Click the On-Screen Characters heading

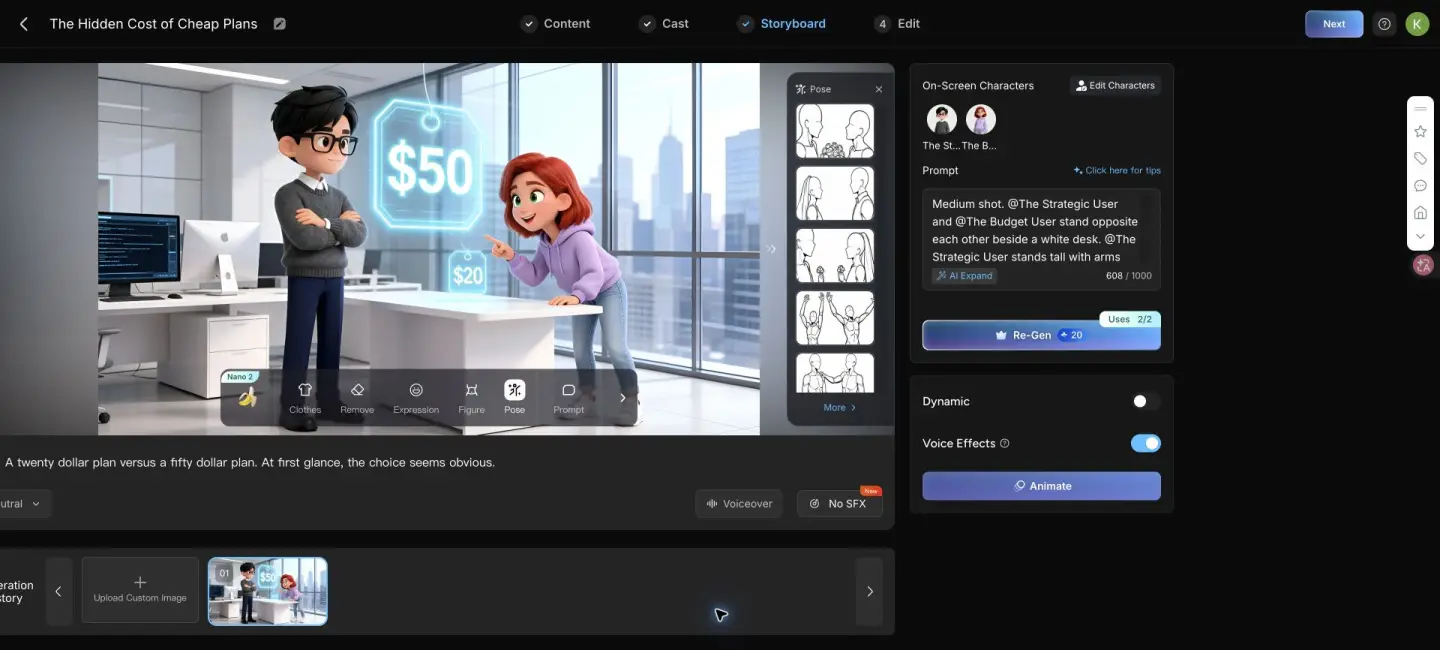pyautogui.click(x=978, y=86)
